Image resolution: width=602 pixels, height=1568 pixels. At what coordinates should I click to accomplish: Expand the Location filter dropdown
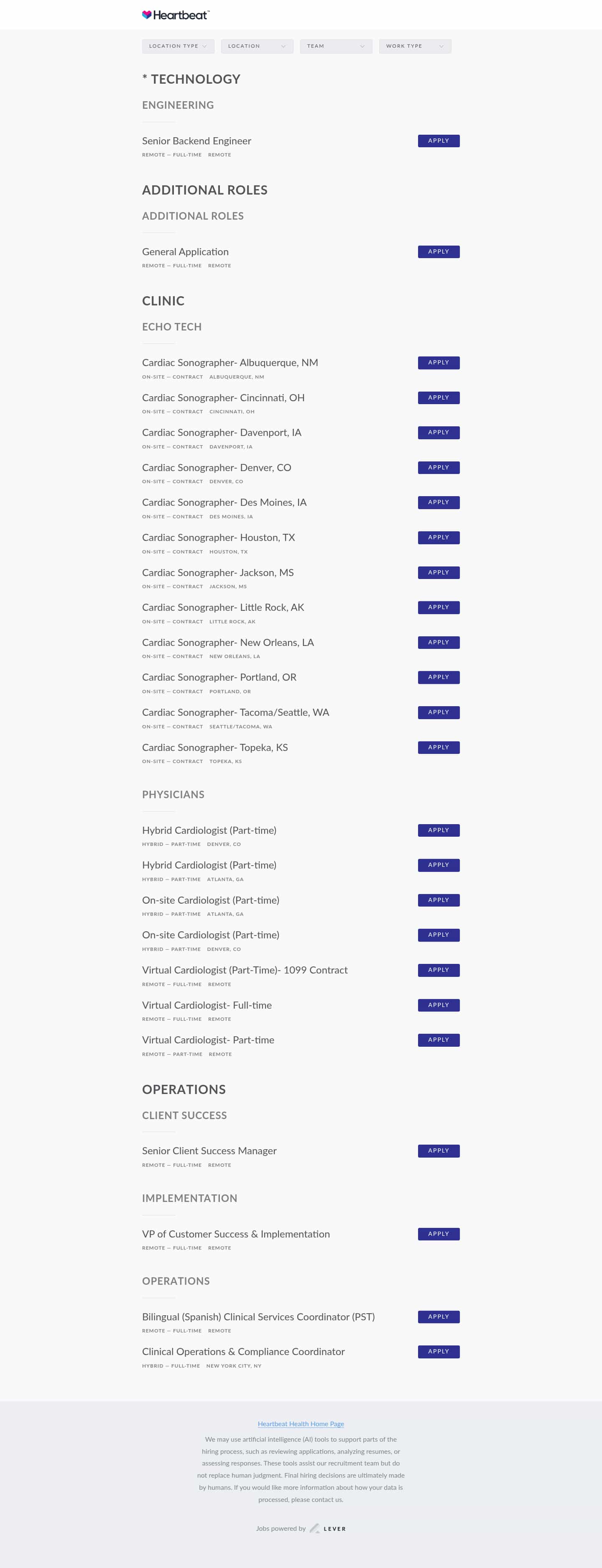point(257,46)
